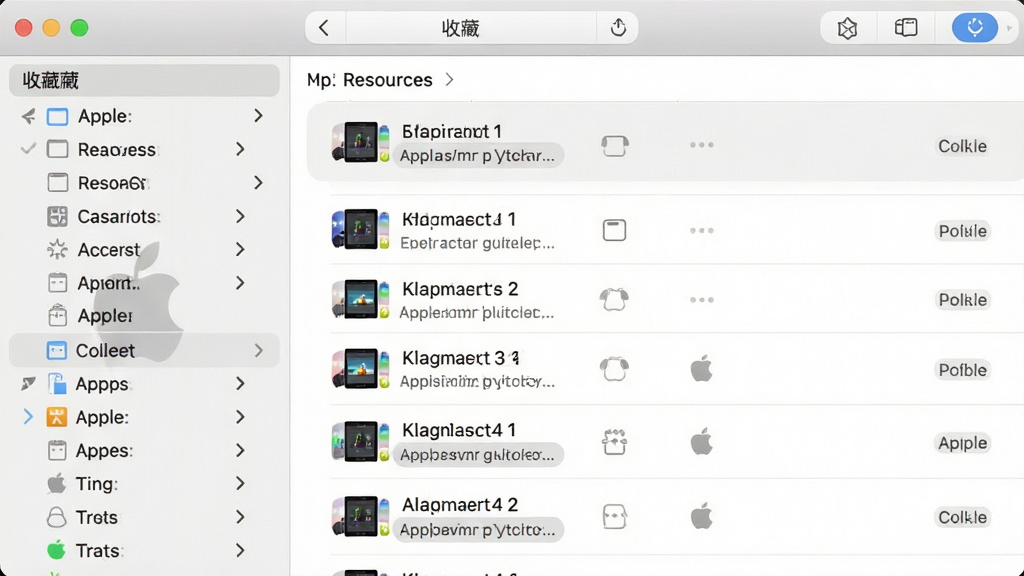The width and height of the screenshot is (1024, 576).
Task: Click the Appps document icon
Action: coord(57,384)
